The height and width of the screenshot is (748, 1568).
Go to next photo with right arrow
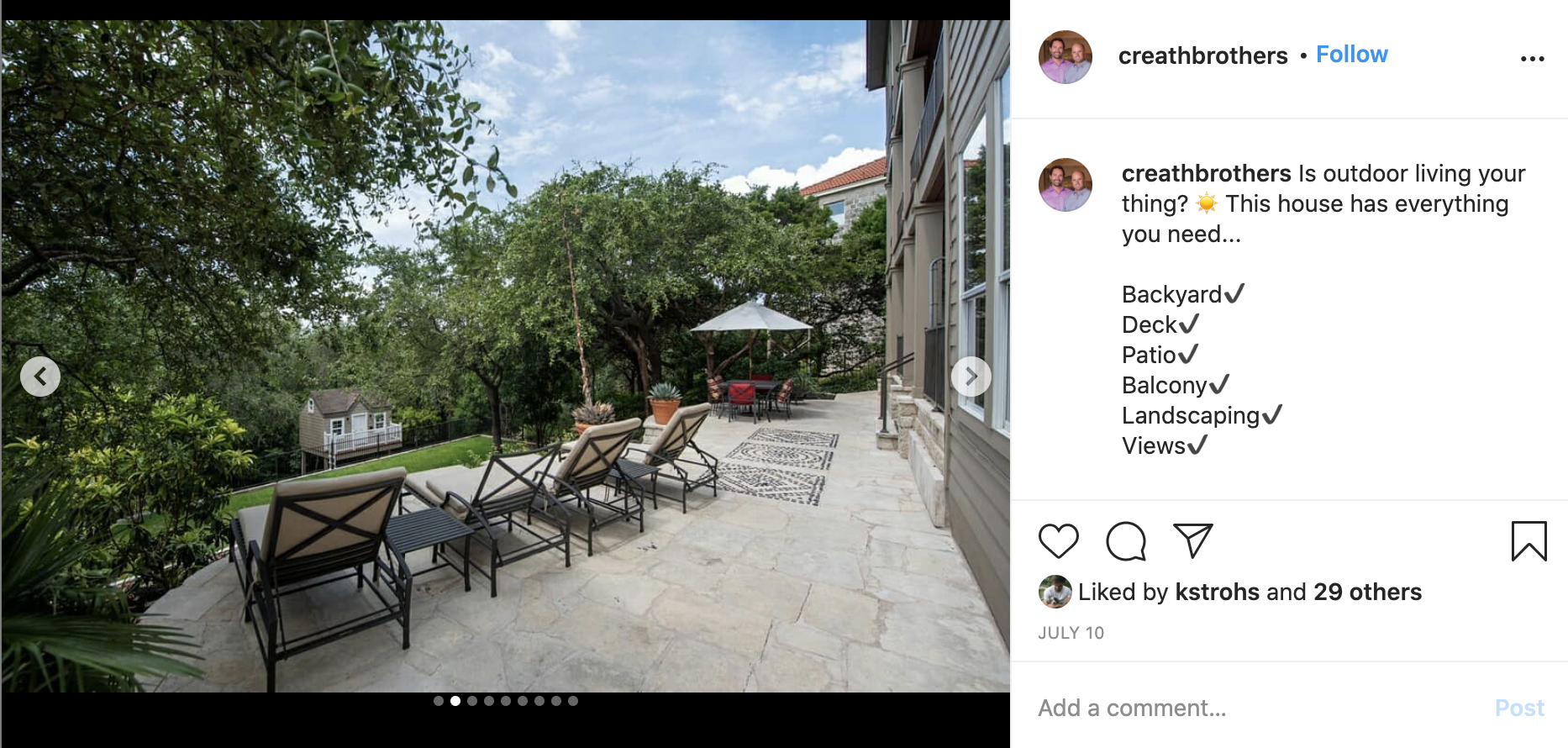tap(971, 376)
